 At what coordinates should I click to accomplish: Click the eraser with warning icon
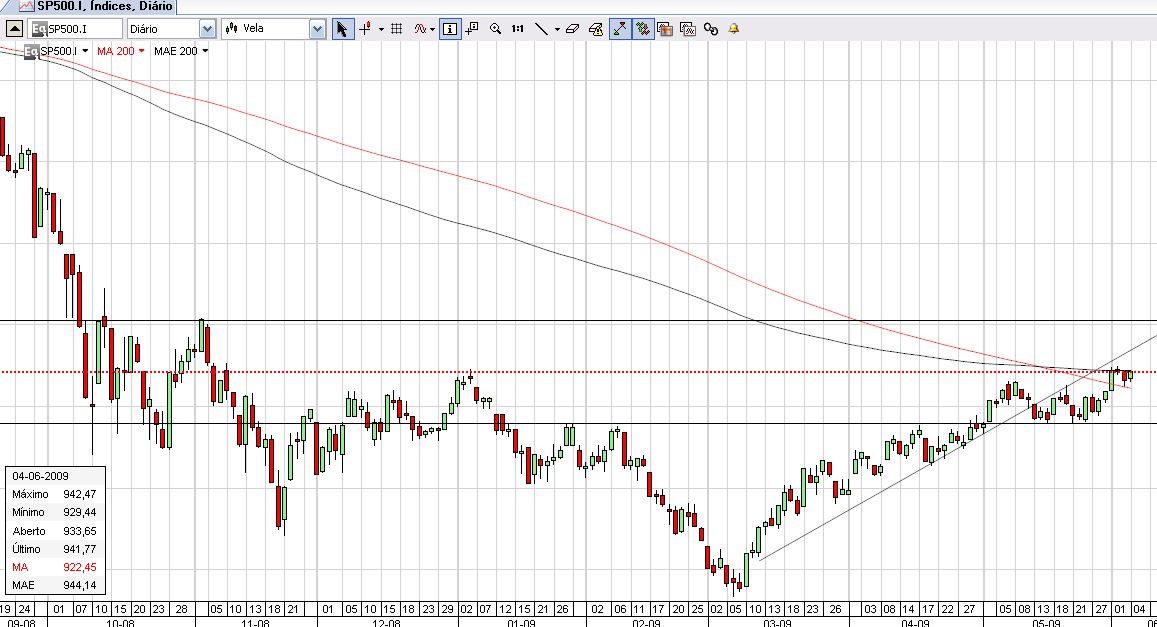(x=596, y=29)
